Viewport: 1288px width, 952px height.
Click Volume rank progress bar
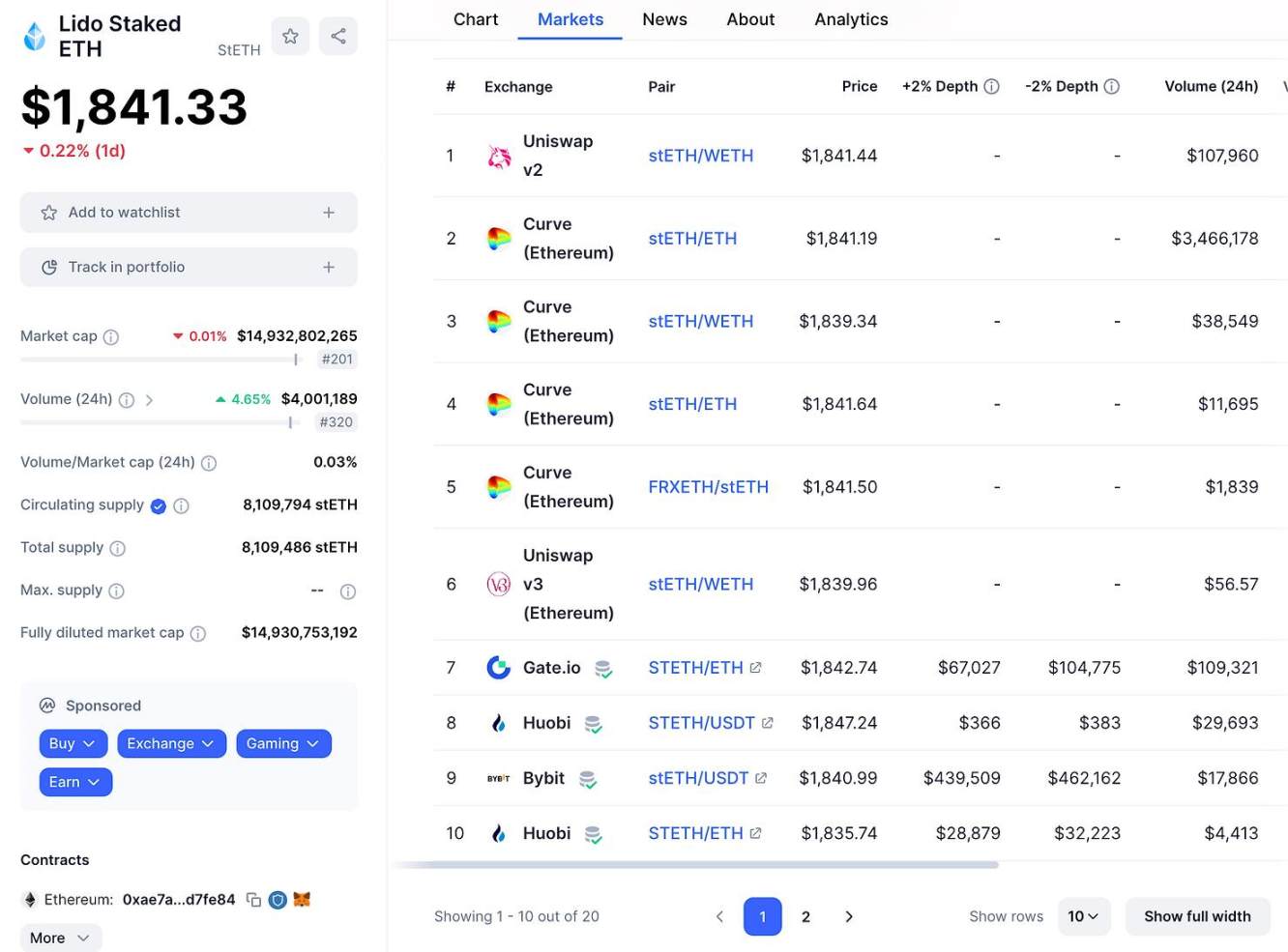(x=160, y=422)
